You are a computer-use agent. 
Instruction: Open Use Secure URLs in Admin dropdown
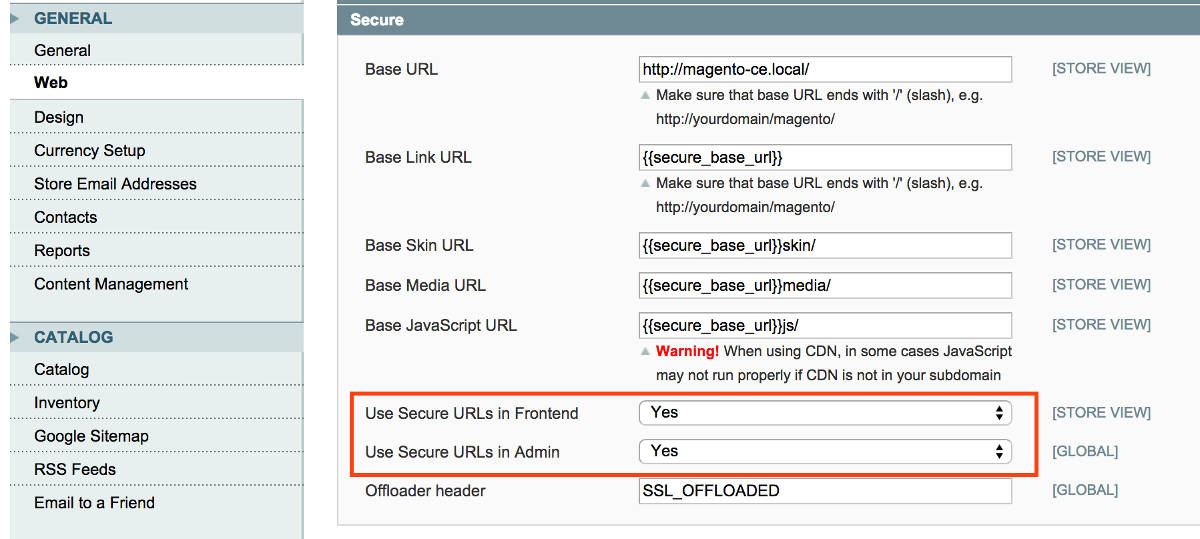825,451
